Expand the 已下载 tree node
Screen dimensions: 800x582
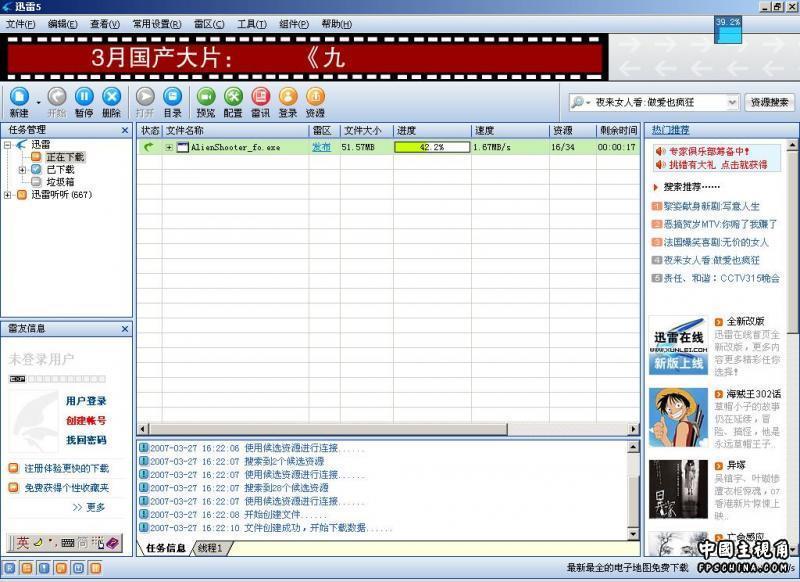tap(22, 170)
